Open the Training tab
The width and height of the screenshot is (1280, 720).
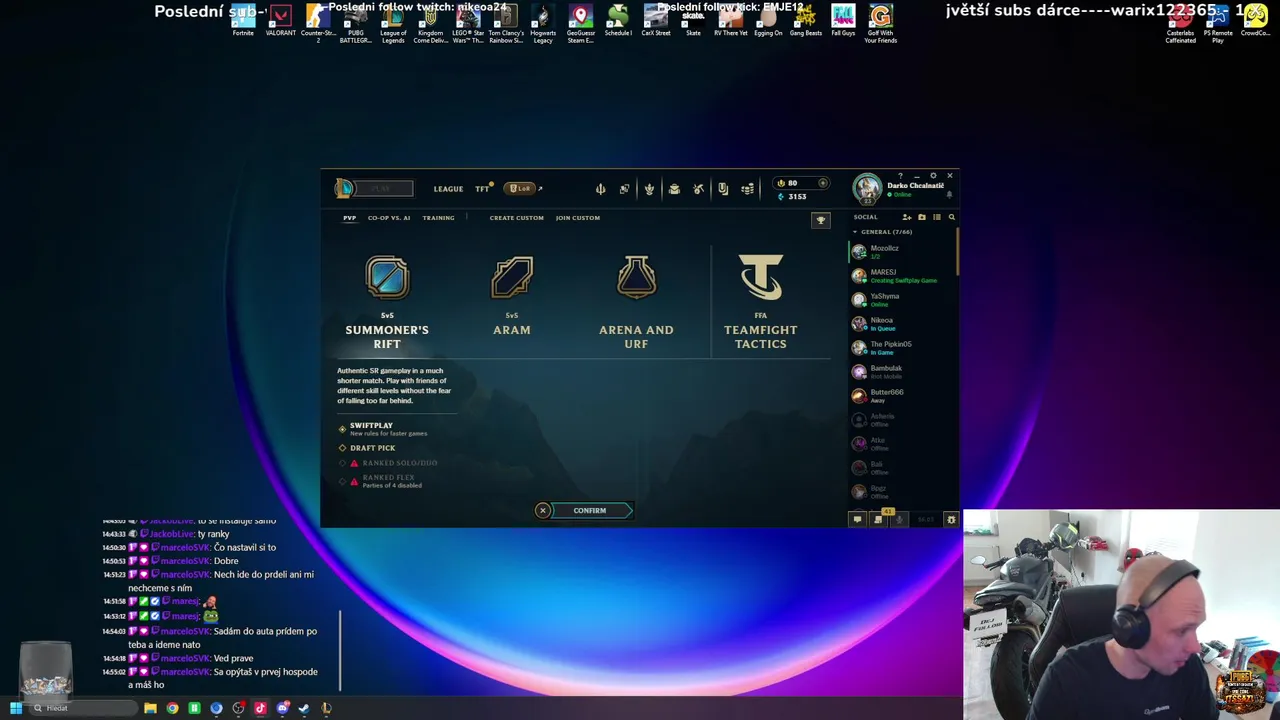click(438, 218)
